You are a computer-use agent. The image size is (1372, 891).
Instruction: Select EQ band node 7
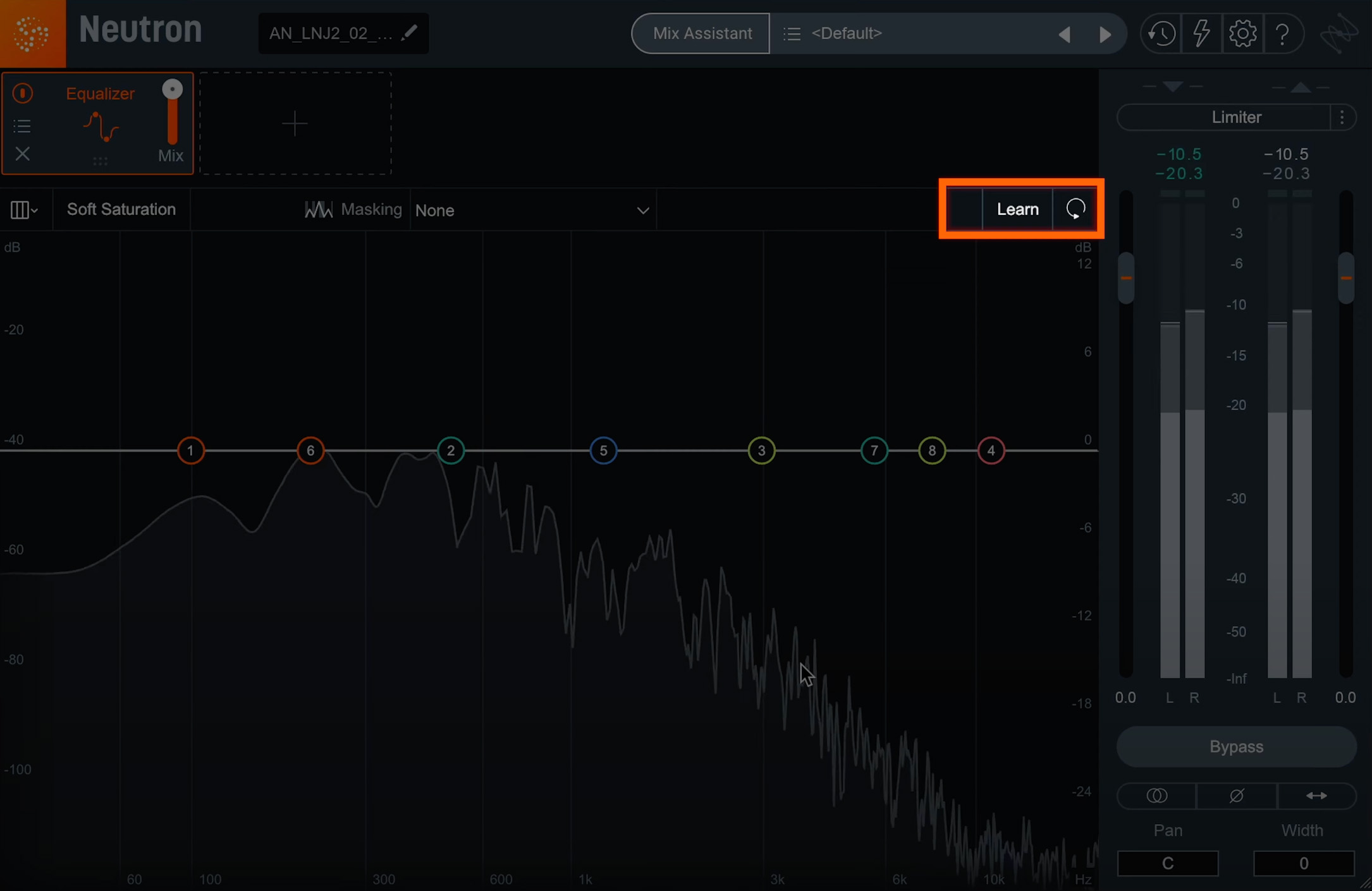874,451
